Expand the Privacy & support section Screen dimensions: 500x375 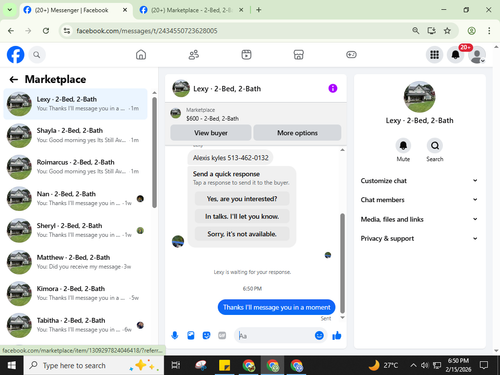click(x=419, y=238)
